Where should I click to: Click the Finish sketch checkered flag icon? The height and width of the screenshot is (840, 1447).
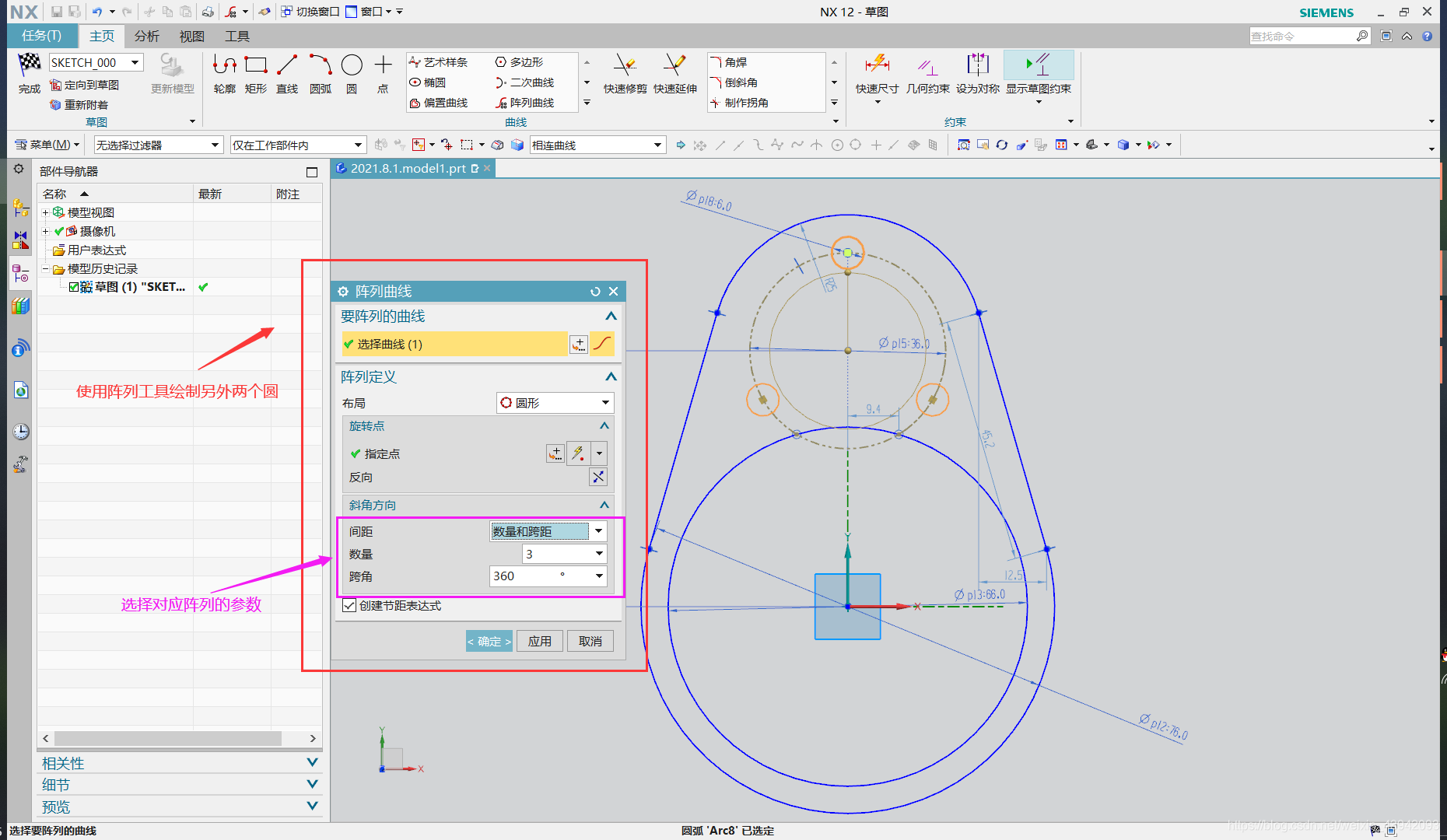29,65
